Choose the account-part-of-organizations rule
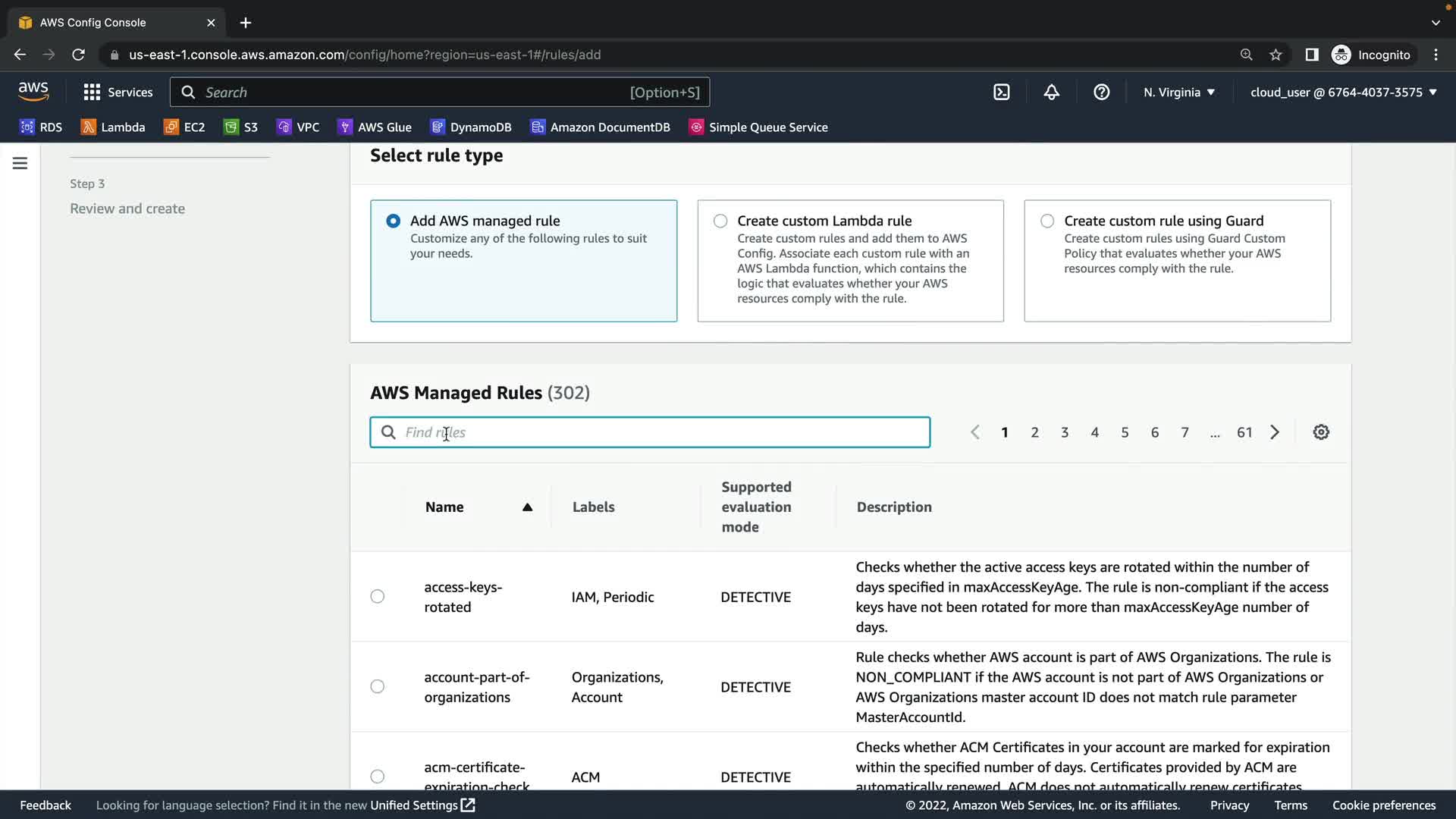This screenshot has height=819, width=1456. 378,687
